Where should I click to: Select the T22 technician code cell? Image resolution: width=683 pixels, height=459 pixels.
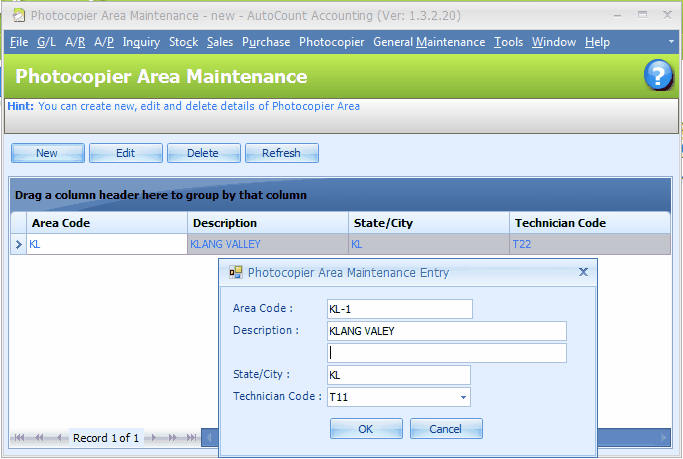coord(590,244)
